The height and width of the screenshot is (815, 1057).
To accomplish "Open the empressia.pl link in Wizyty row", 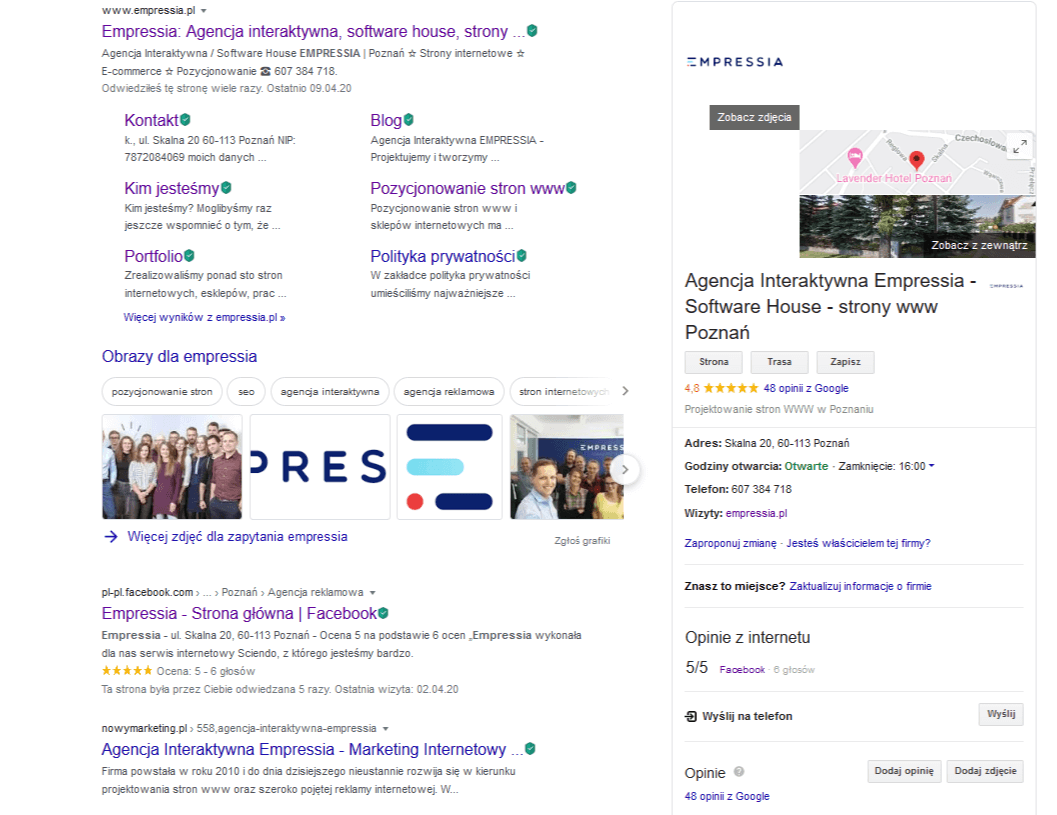I will tap(756, 513).
